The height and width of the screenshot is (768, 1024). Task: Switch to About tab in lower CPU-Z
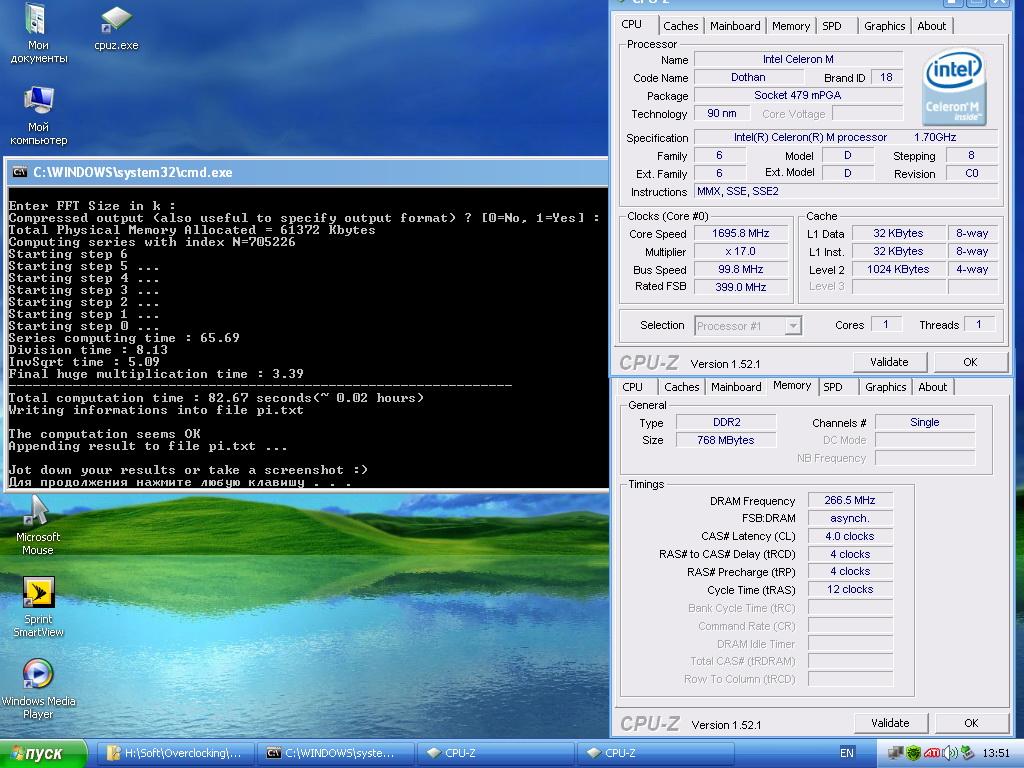coord(933,387)
